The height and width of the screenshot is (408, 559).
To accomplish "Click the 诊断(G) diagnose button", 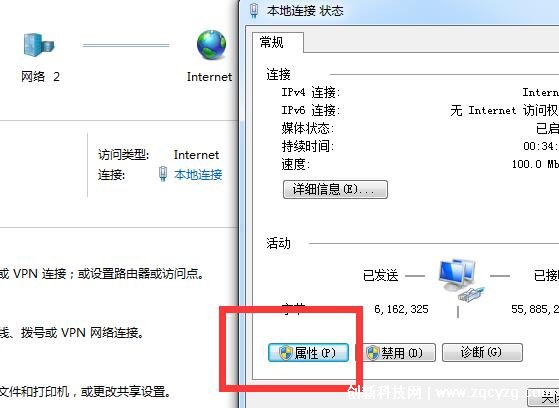I will coord(482,352).
